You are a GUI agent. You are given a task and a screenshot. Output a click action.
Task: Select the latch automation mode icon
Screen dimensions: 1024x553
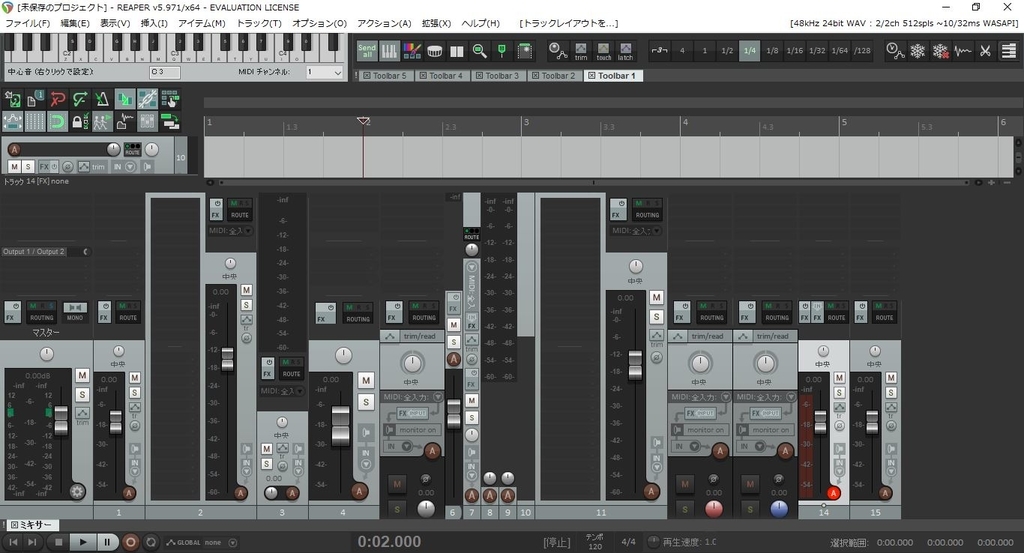(626, 51)
